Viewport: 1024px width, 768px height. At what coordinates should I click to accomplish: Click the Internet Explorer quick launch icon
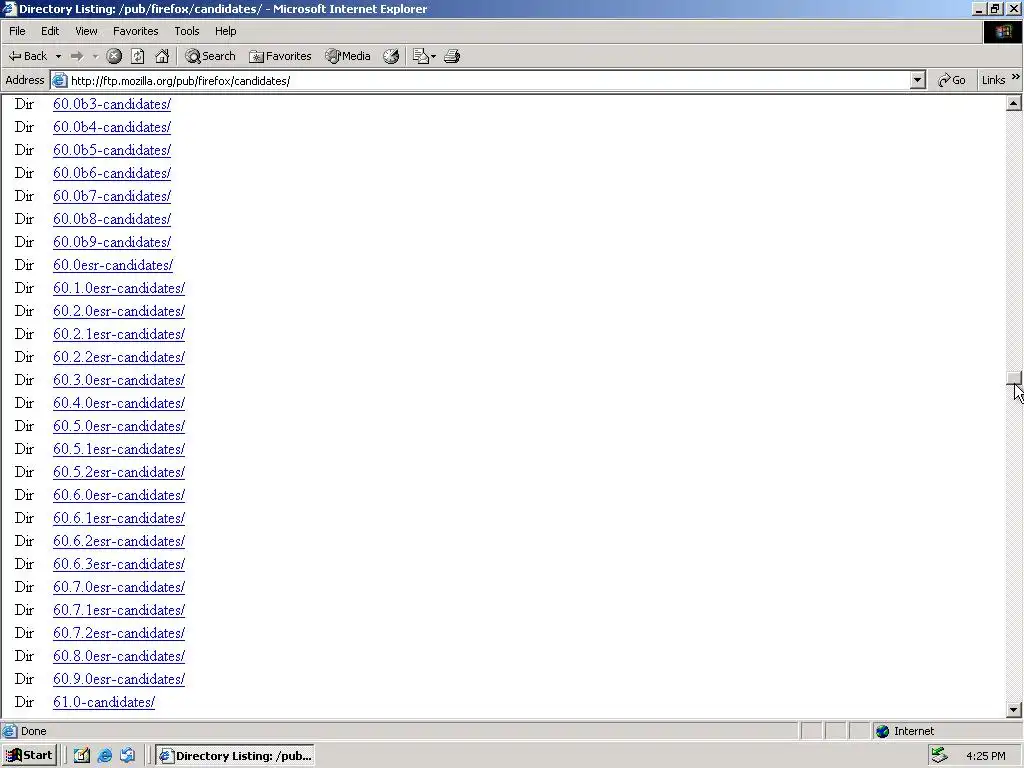[x=104, y=756]
